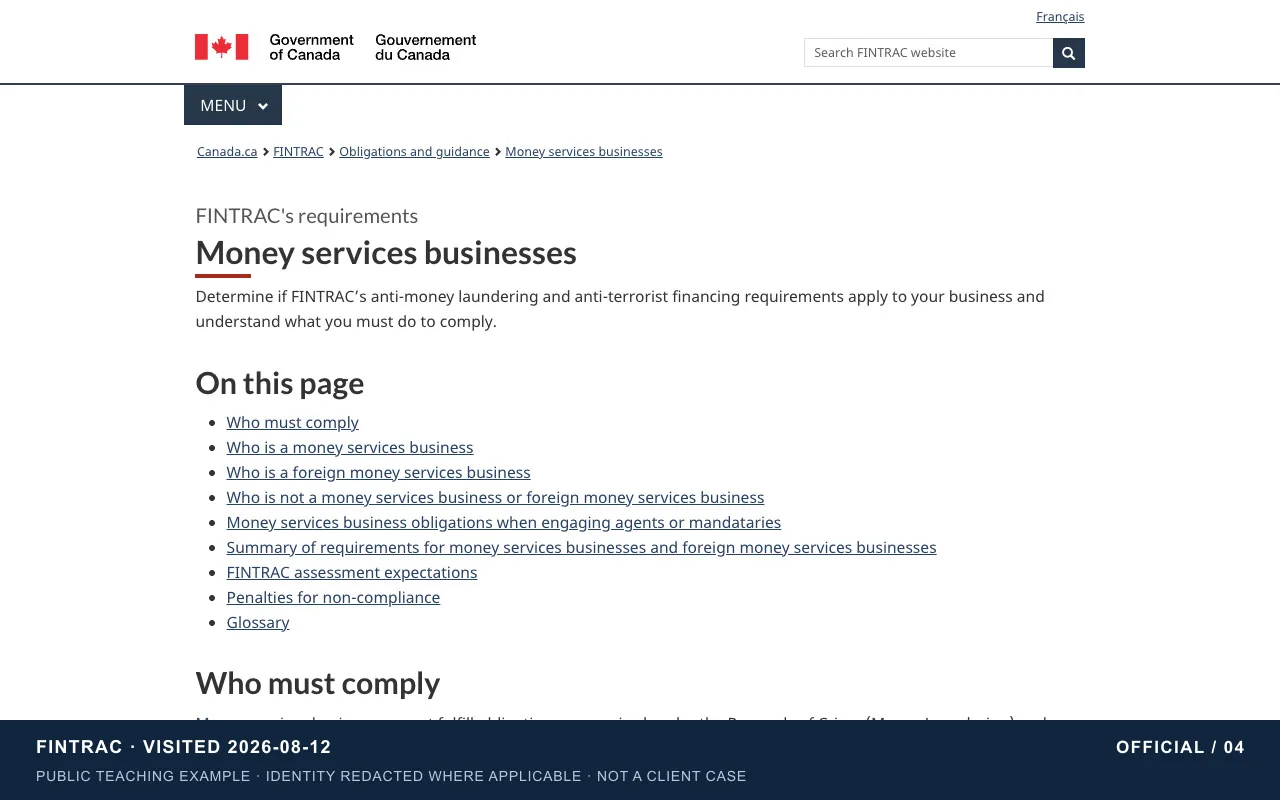Expand the MENU dropdown
Image resolution: width=1280 pixels, height=800 pixels.
tap(233, 105)
